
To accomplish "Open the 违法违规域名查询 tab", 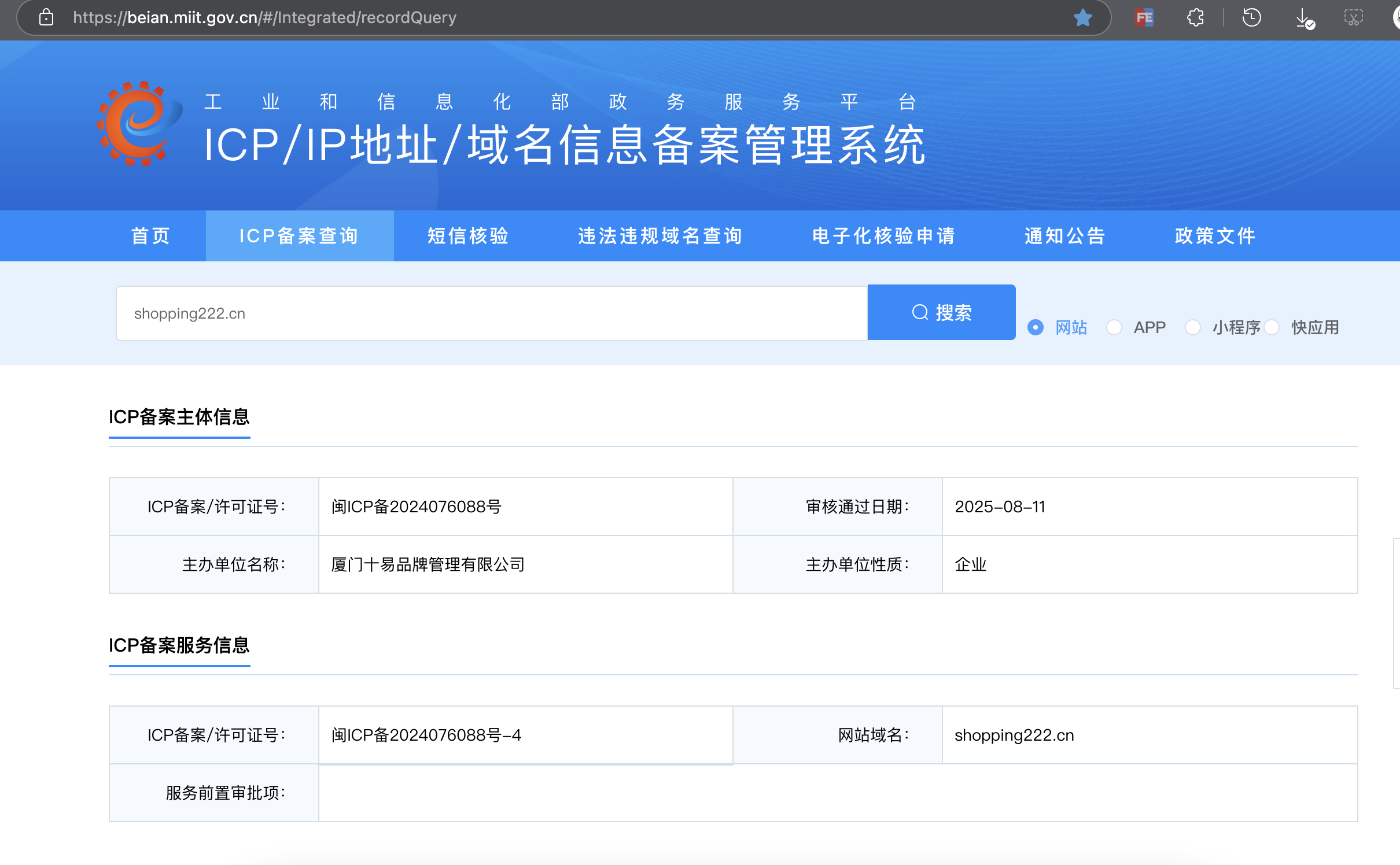I will tap(660, 236).
